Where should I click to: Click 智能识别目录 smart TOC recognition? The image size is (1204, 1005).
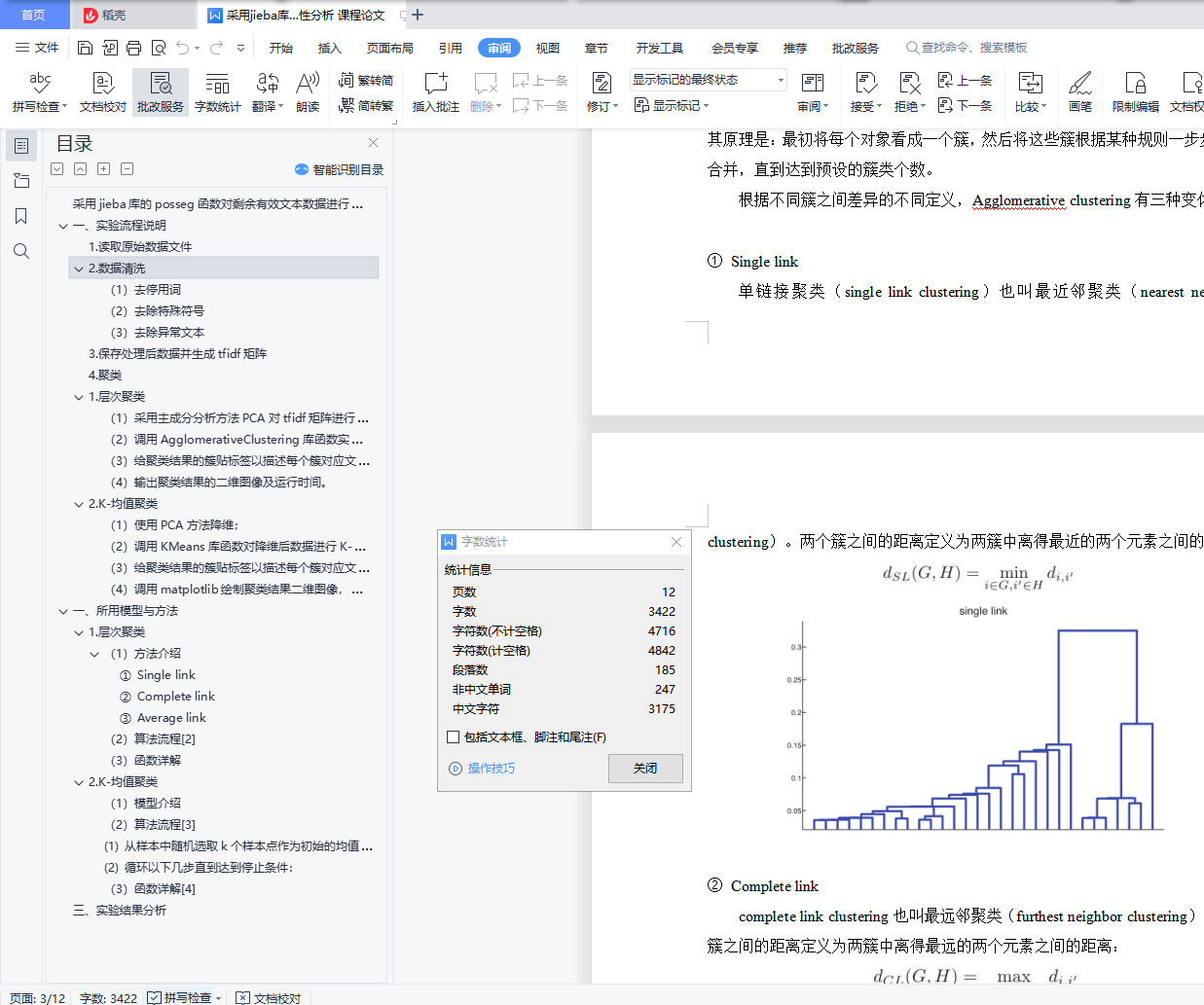[339, 169]
